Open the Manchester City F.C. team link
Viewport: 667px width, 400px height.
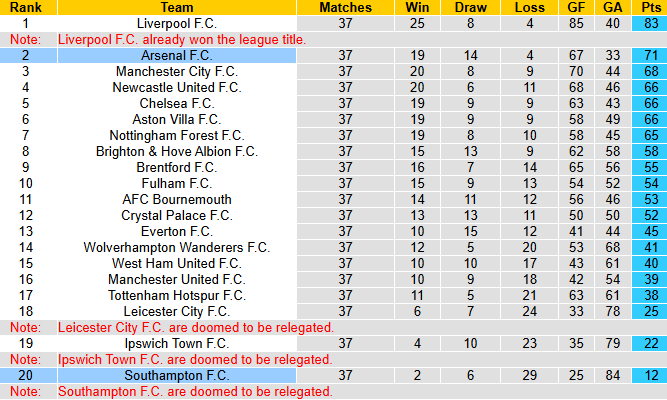(176, 72)
